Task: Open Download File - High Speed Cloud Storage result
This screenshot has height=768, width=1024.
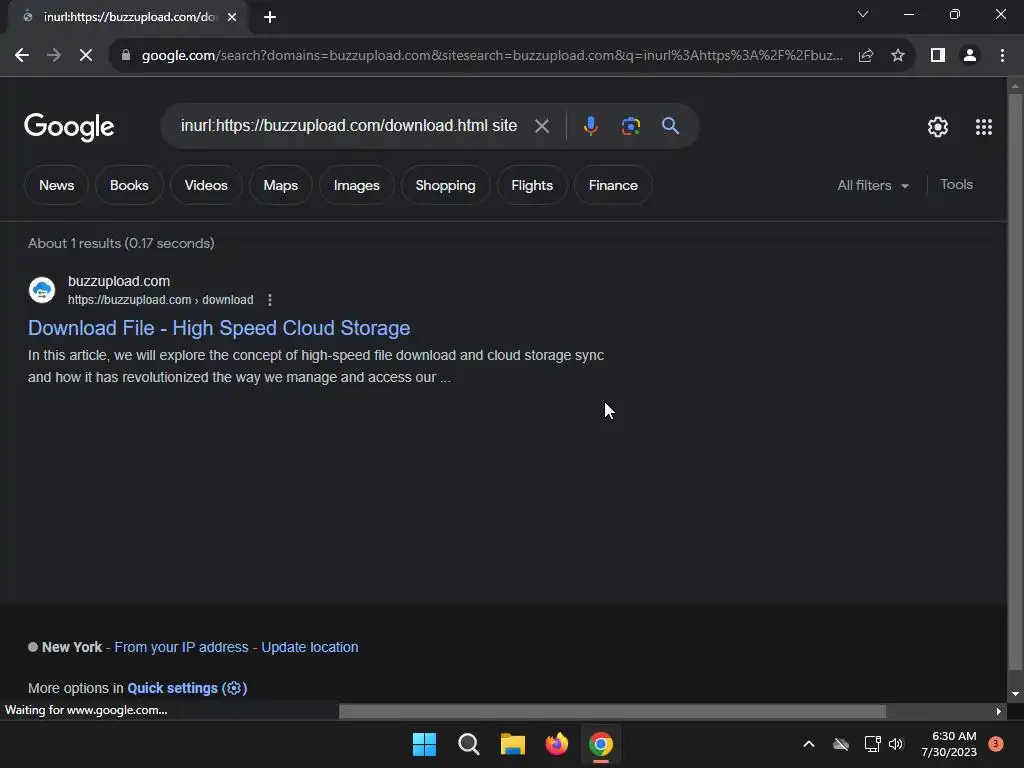Action: coord(219,328)
